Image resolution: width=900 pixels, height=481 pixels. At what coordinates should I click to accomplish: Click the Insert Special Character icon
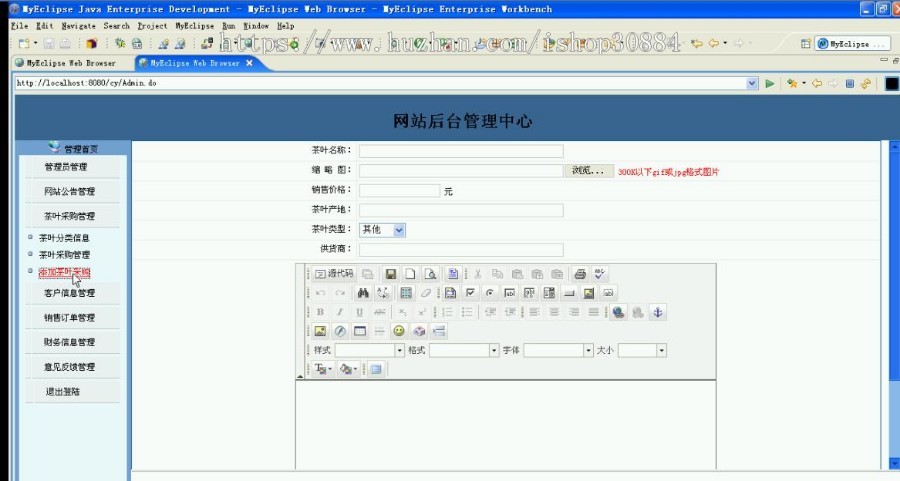click(419, 331)
